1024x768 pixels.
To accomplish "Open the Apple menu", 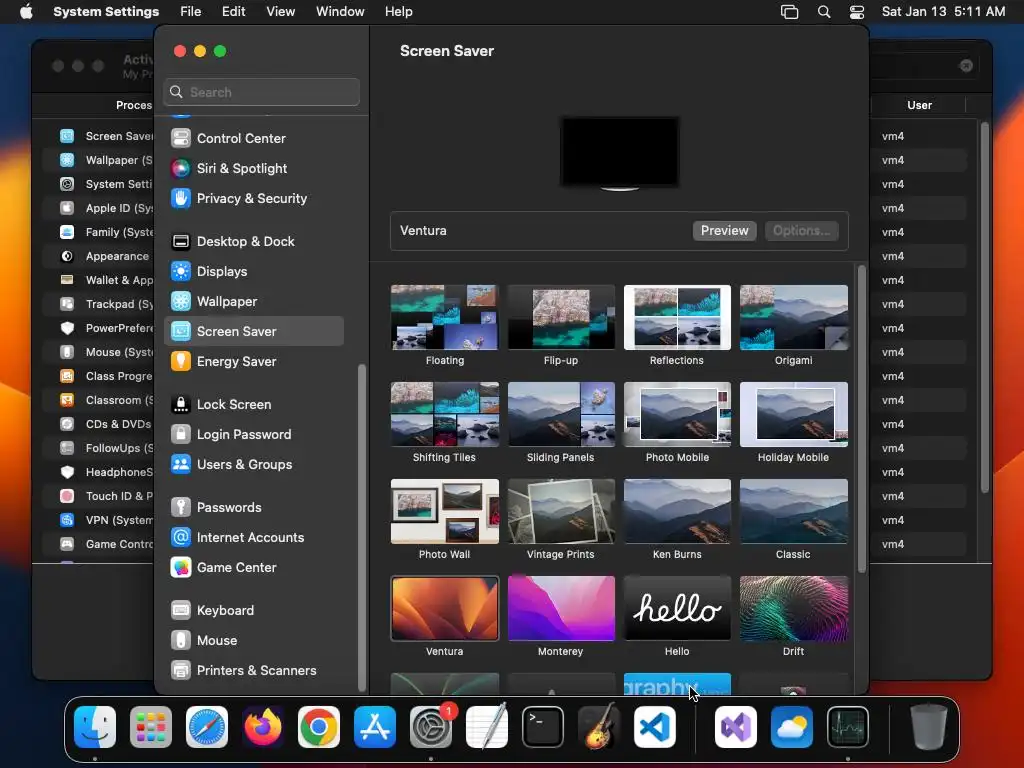I will coord(26,12).
